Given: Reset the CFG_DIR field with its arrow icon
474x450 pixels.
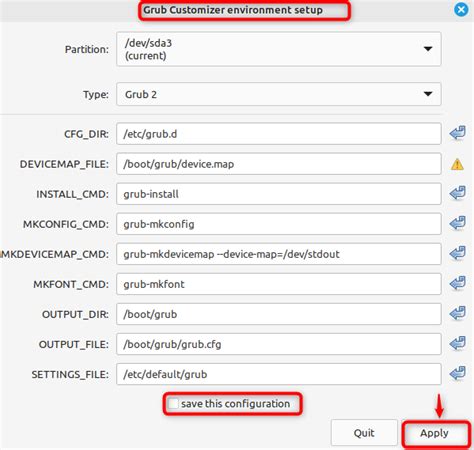Looking at the screenshot, I should coord(457,134).
